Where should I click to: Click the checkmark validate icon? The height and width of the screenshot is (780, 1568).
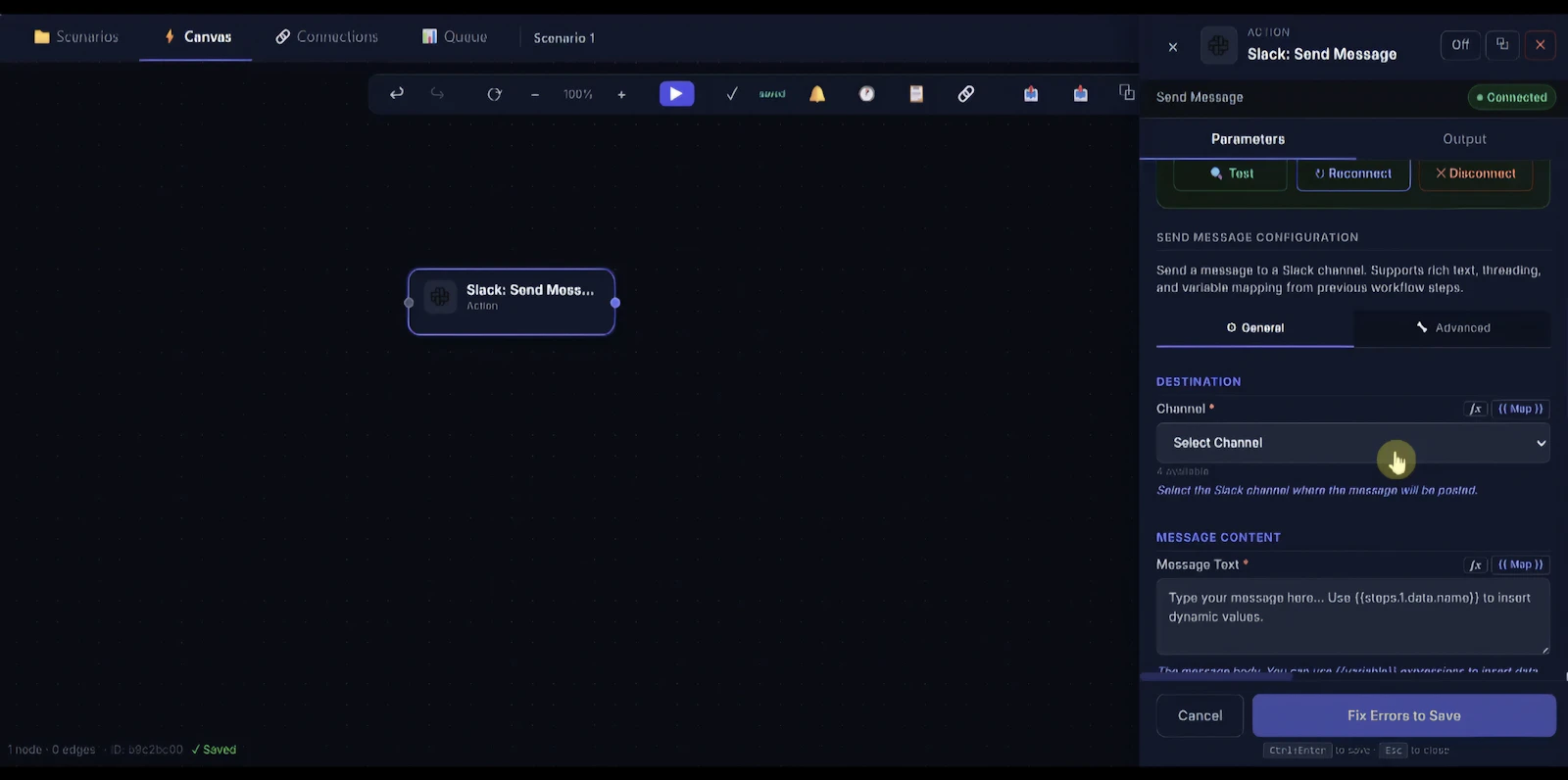(732, 94)
